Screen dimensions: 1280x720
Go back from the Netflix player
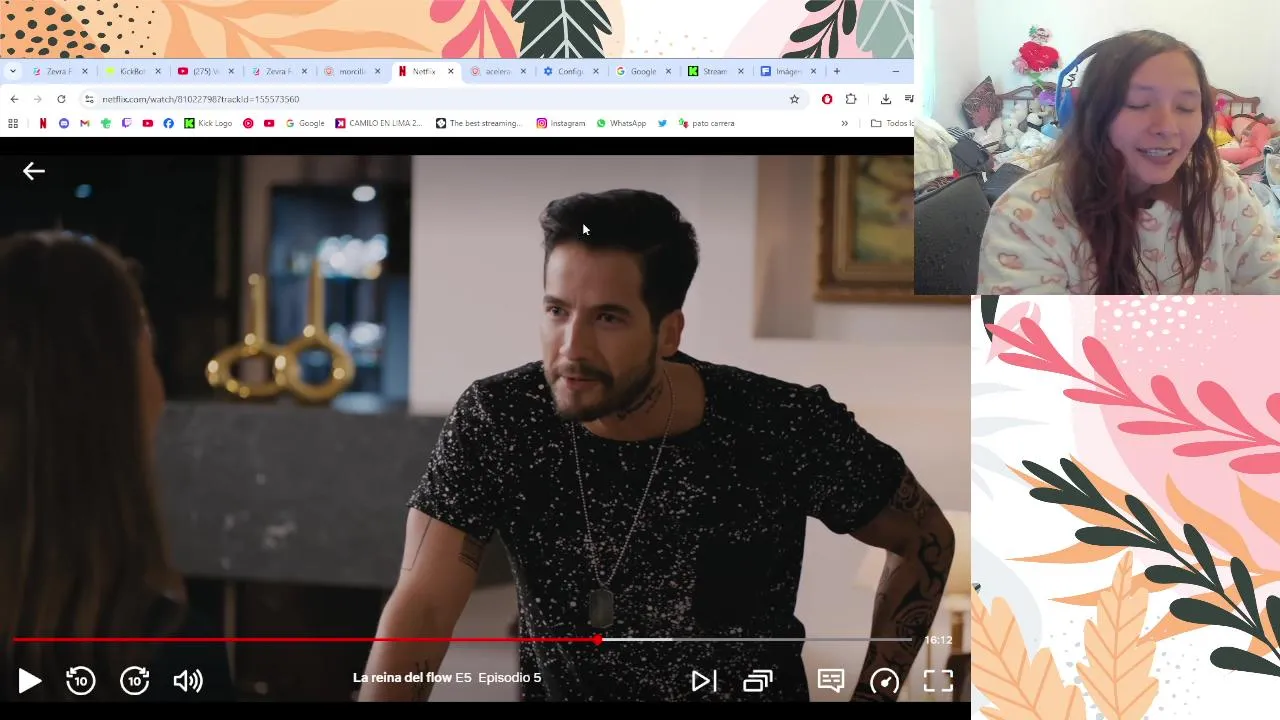34,171
